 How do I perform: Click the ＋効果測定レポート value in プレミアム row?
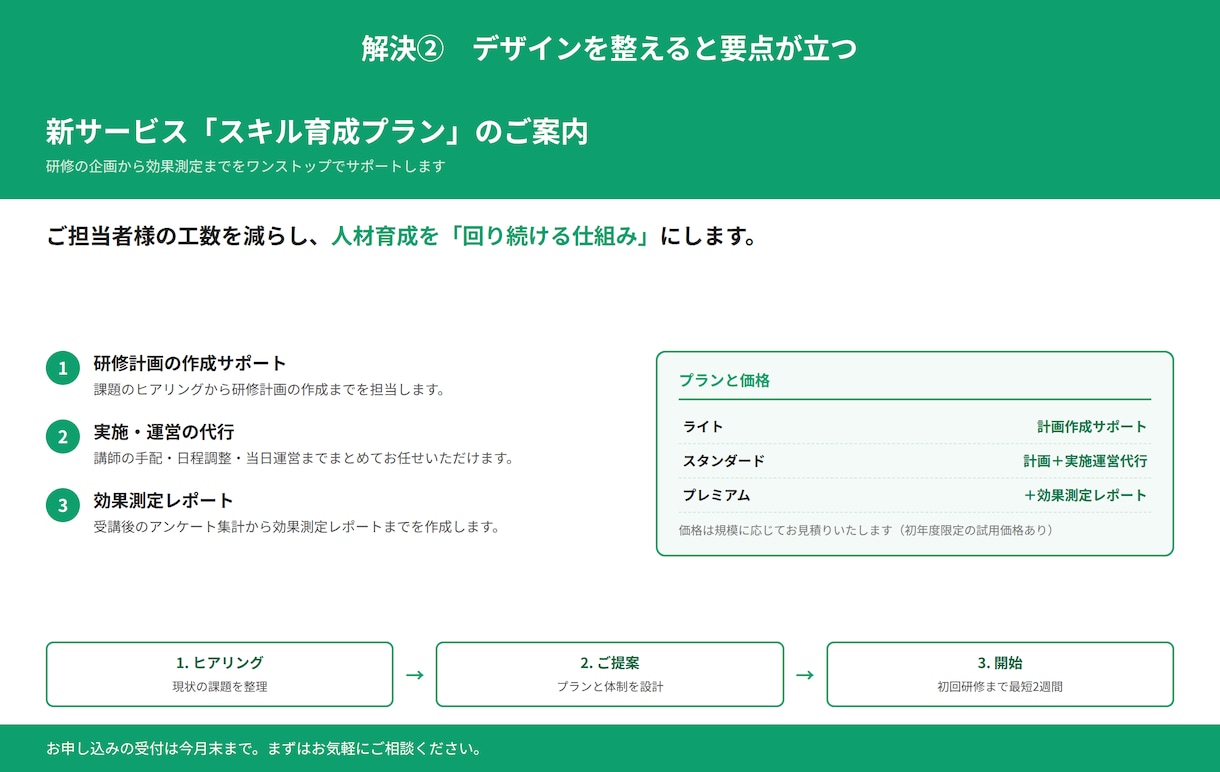tap(1085, 495)
